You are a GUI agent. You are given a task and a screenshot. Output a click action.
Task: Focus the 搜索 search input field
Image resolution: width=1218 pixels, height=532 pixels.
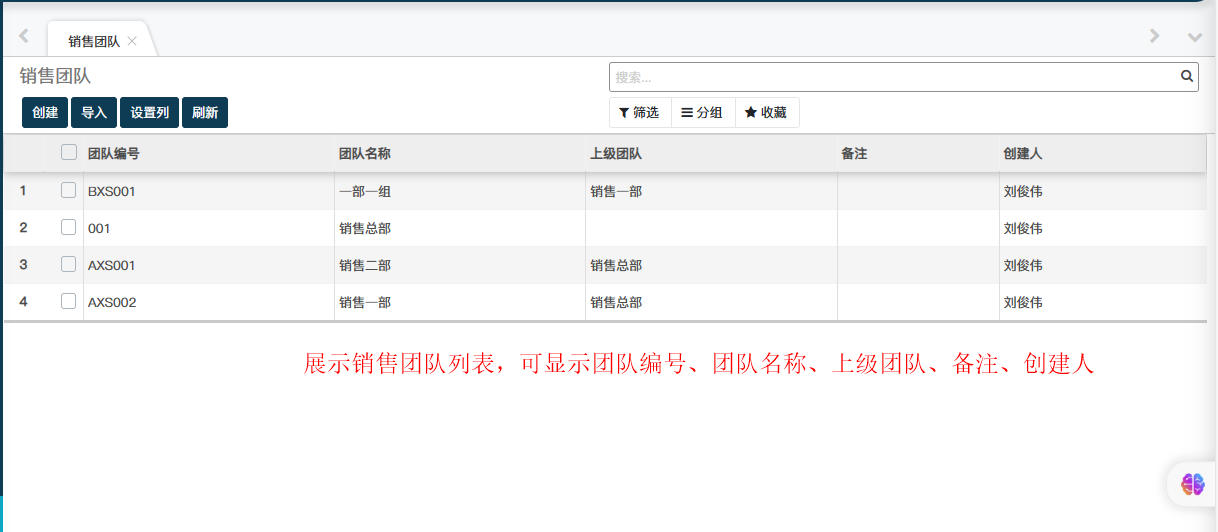890,77
